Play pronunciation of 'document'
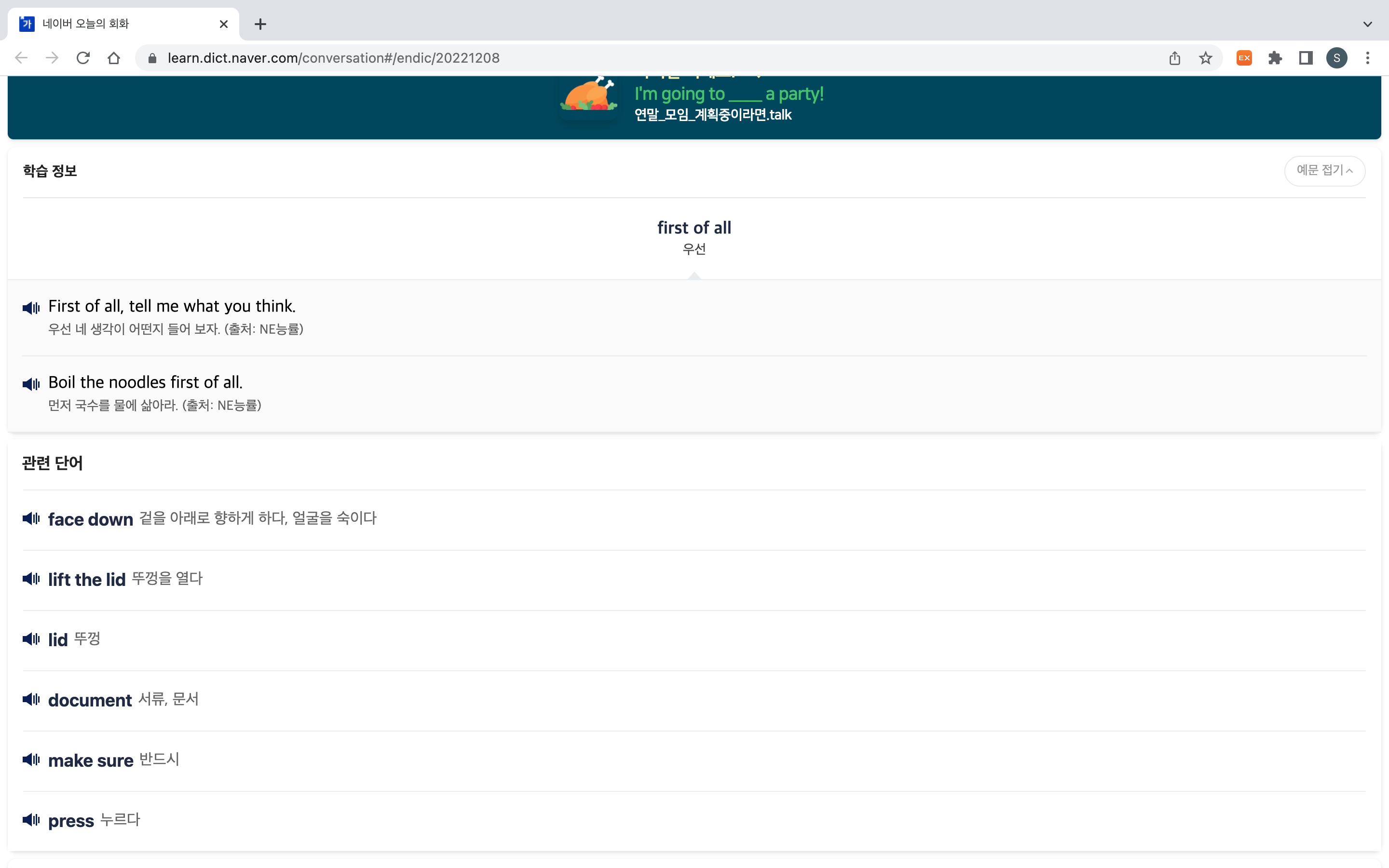This screenshot has height=868, width=1389. click(31, 699)
